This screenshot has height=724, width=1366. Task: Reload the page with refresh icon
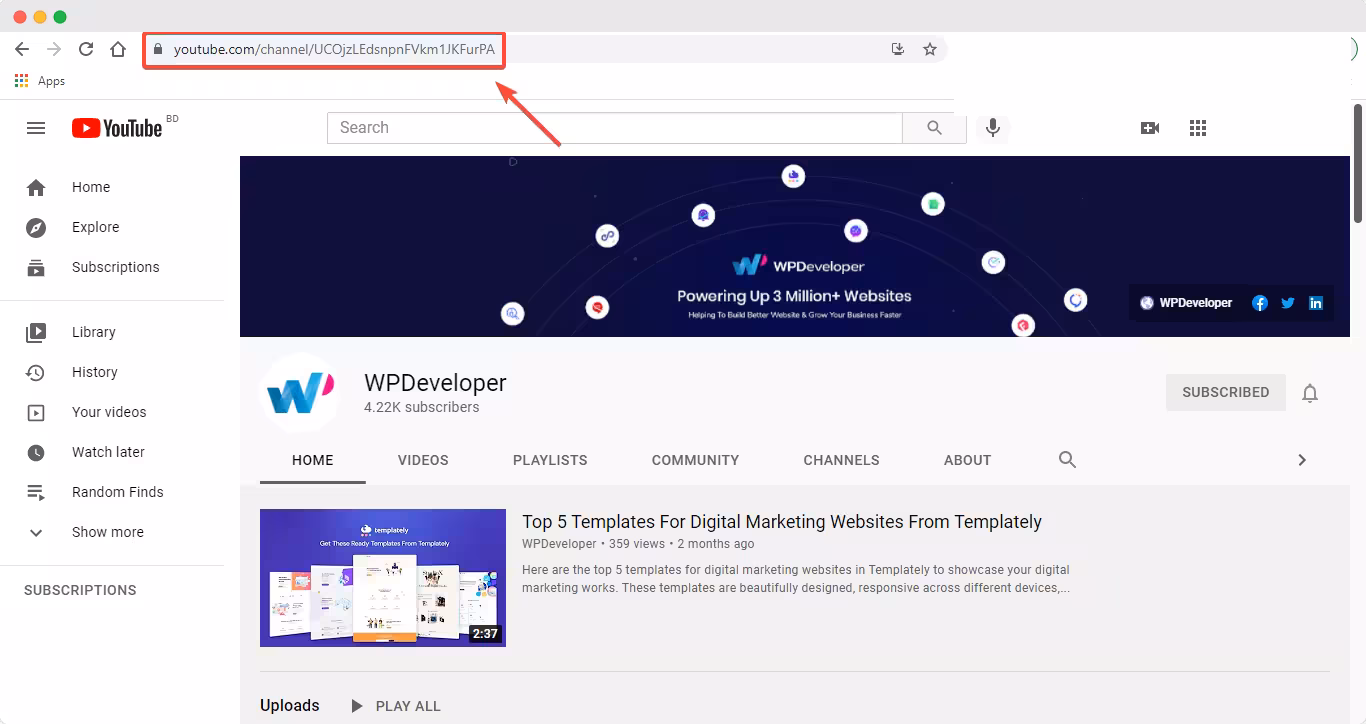86,49
